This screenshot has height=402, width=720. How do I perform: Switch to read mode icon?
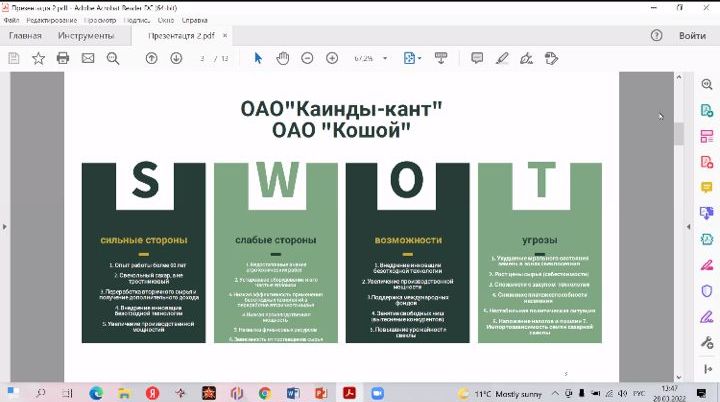pos(441,58)
